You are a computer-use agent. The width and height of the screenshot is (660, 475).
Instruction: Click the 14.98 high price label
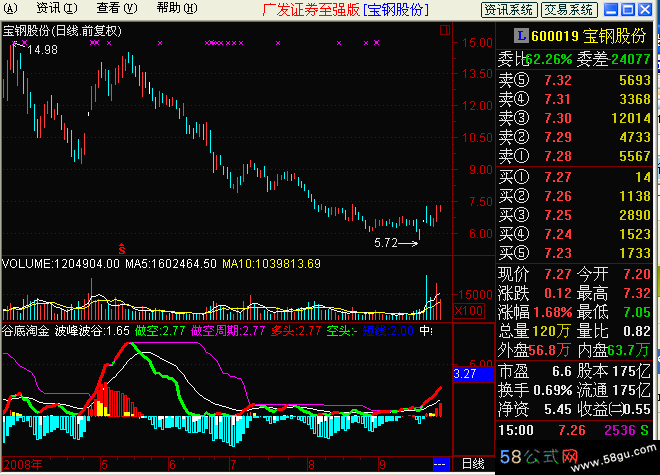[42, 50]
